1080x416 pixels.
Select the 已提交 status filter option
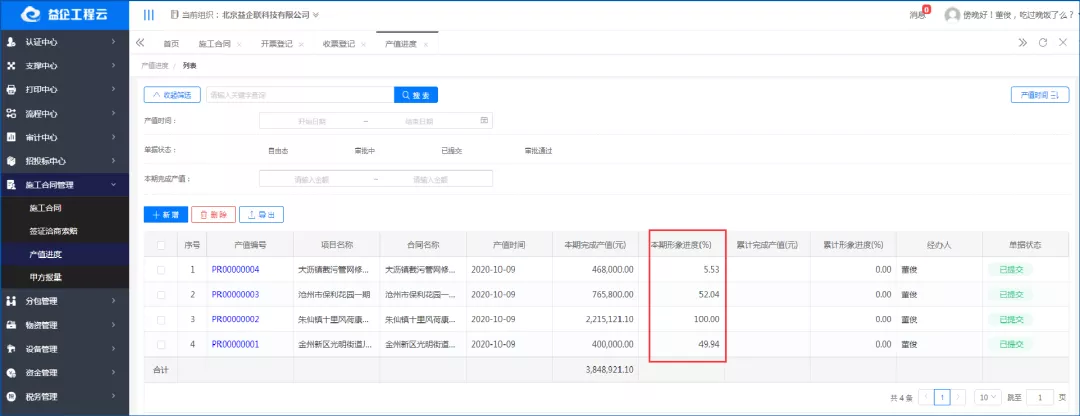coord(451,150)
